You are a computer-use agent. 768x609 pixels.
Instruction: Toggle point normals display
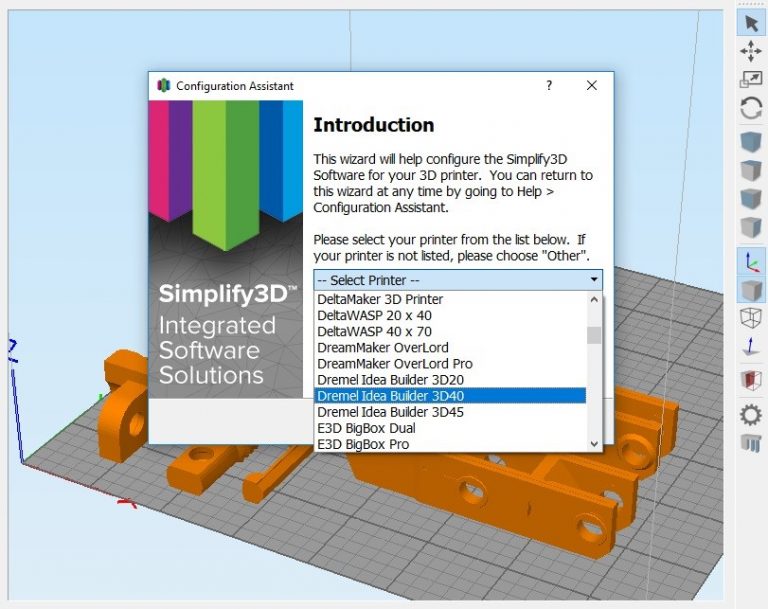751,346
